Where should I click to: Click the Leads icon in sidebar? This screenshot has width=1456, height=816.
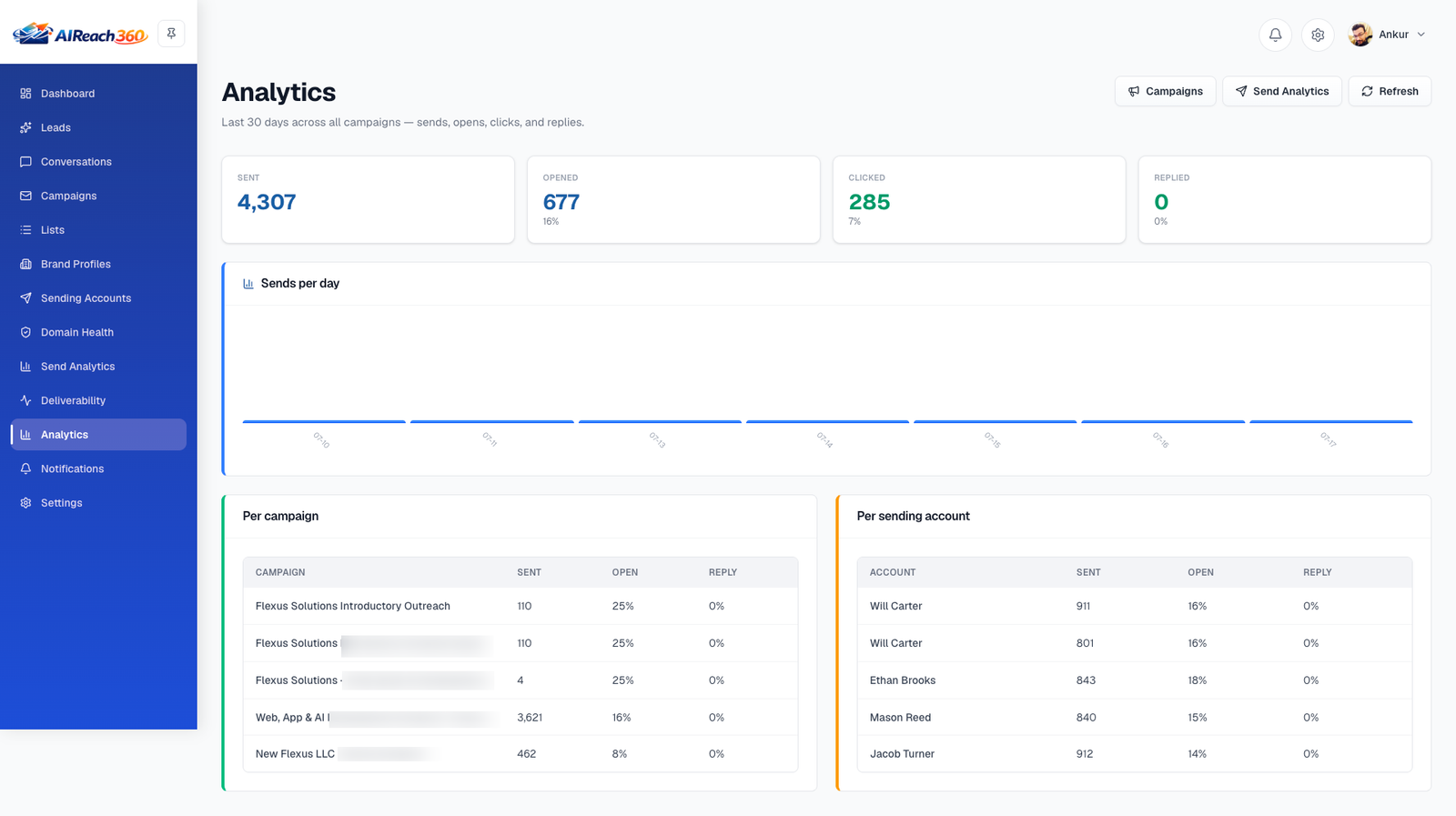[25, 127]
